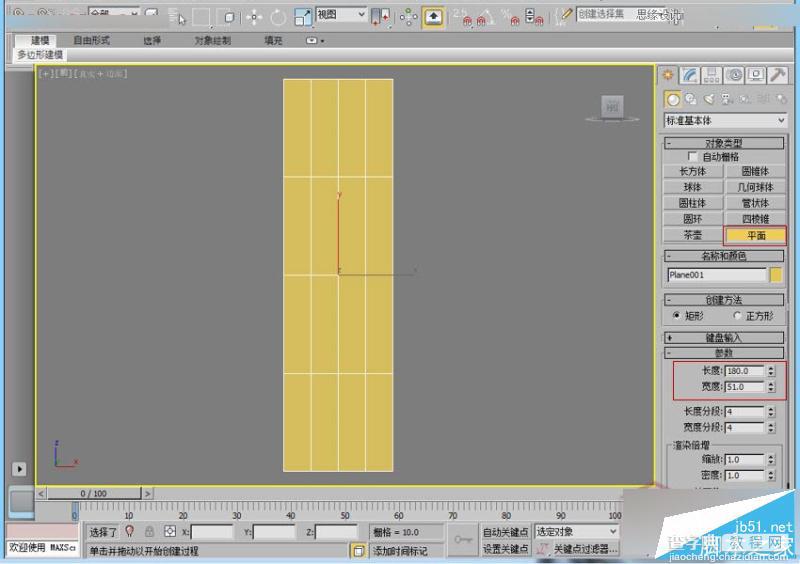Switch to the 自由形式 ribbon tab
The height and width of the screenshot is (564, 800).
tap(91, 40)
